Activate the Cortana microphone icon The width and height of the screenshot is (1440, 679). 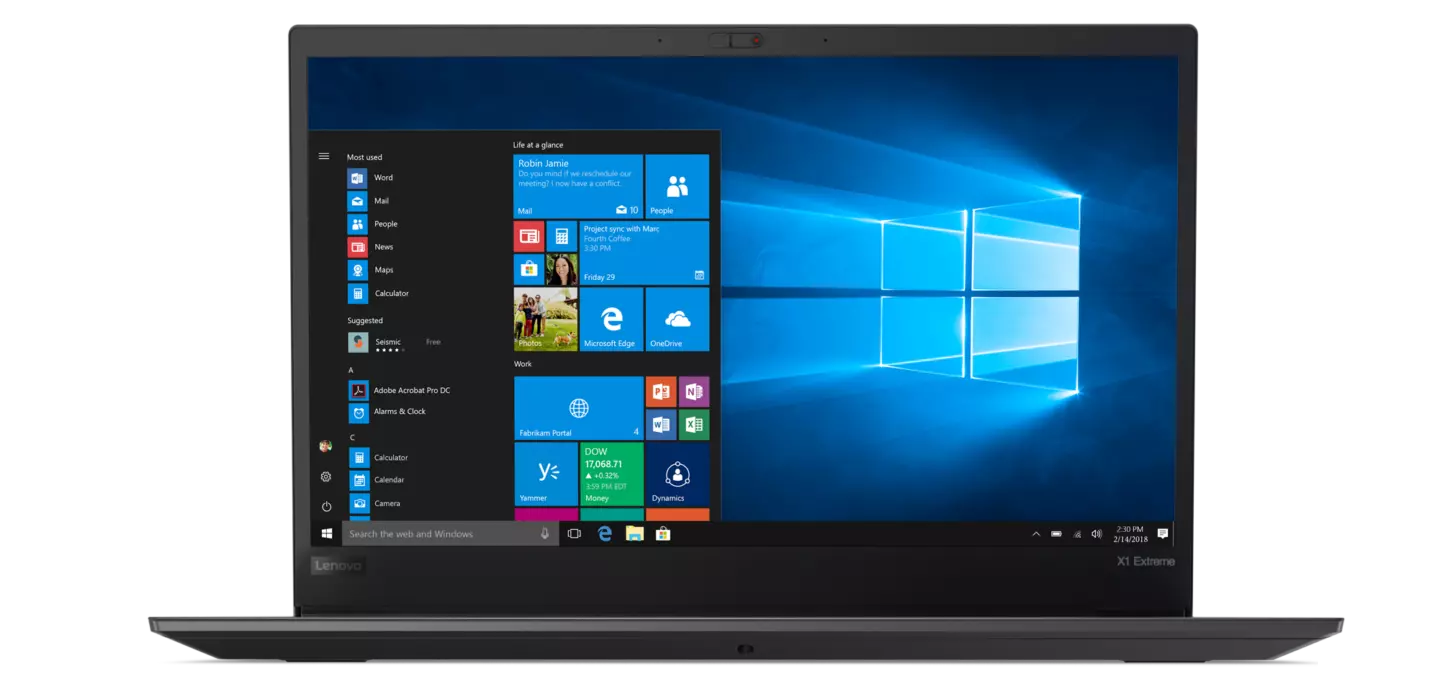pyautogui.click(x=545, y=534)
